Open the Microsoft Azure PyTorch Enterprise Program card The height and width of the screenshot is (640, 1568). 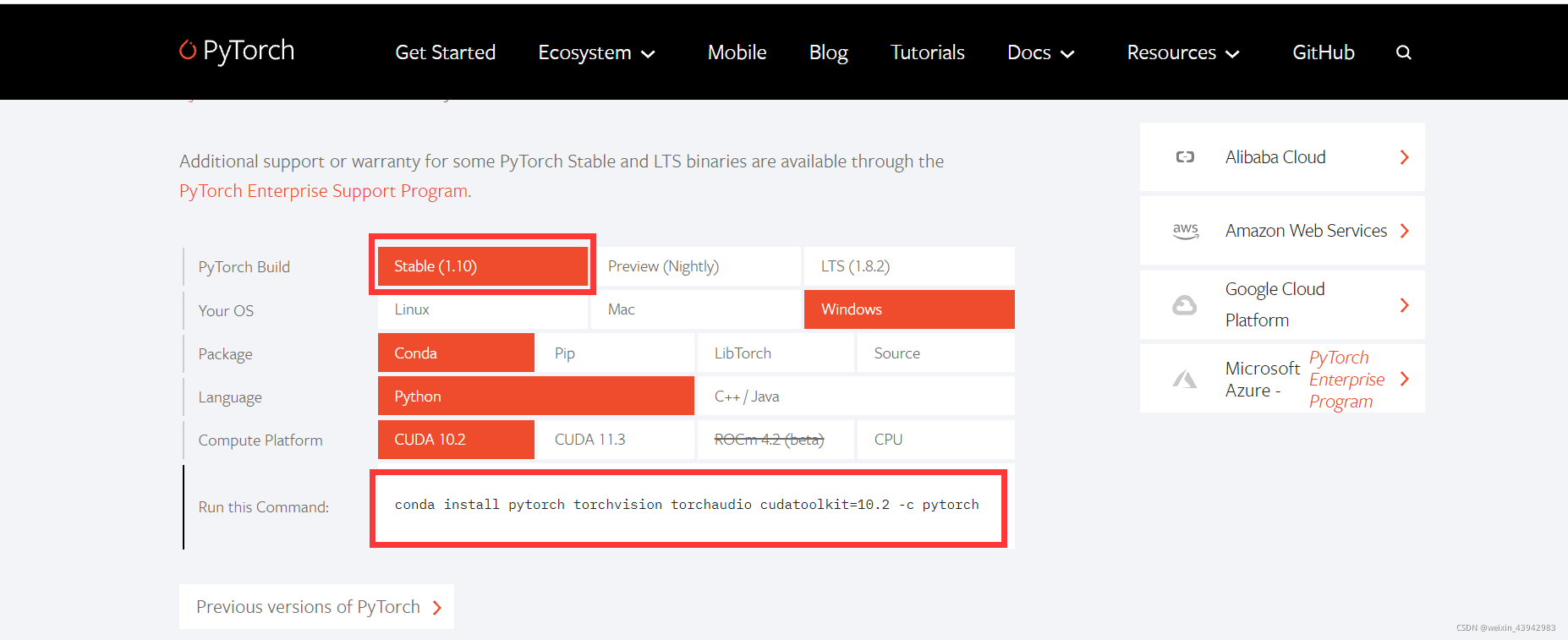click(x=1282, y=379)
